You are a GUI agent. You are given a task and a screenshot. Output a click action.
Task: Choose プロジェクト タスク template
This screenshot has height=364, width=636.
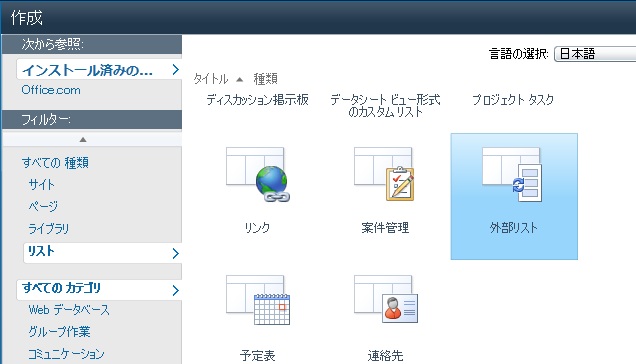point(513,100)
